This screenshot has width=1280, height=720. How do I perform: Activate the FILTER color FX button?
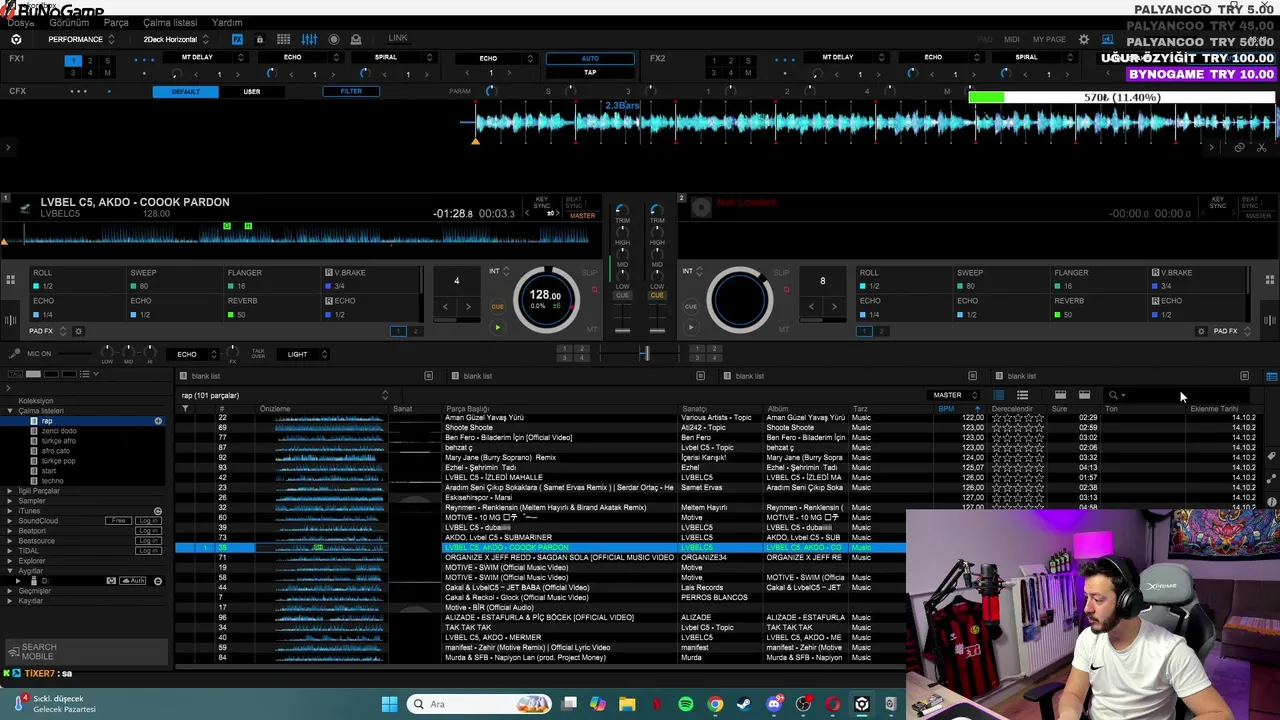point(351,91)
